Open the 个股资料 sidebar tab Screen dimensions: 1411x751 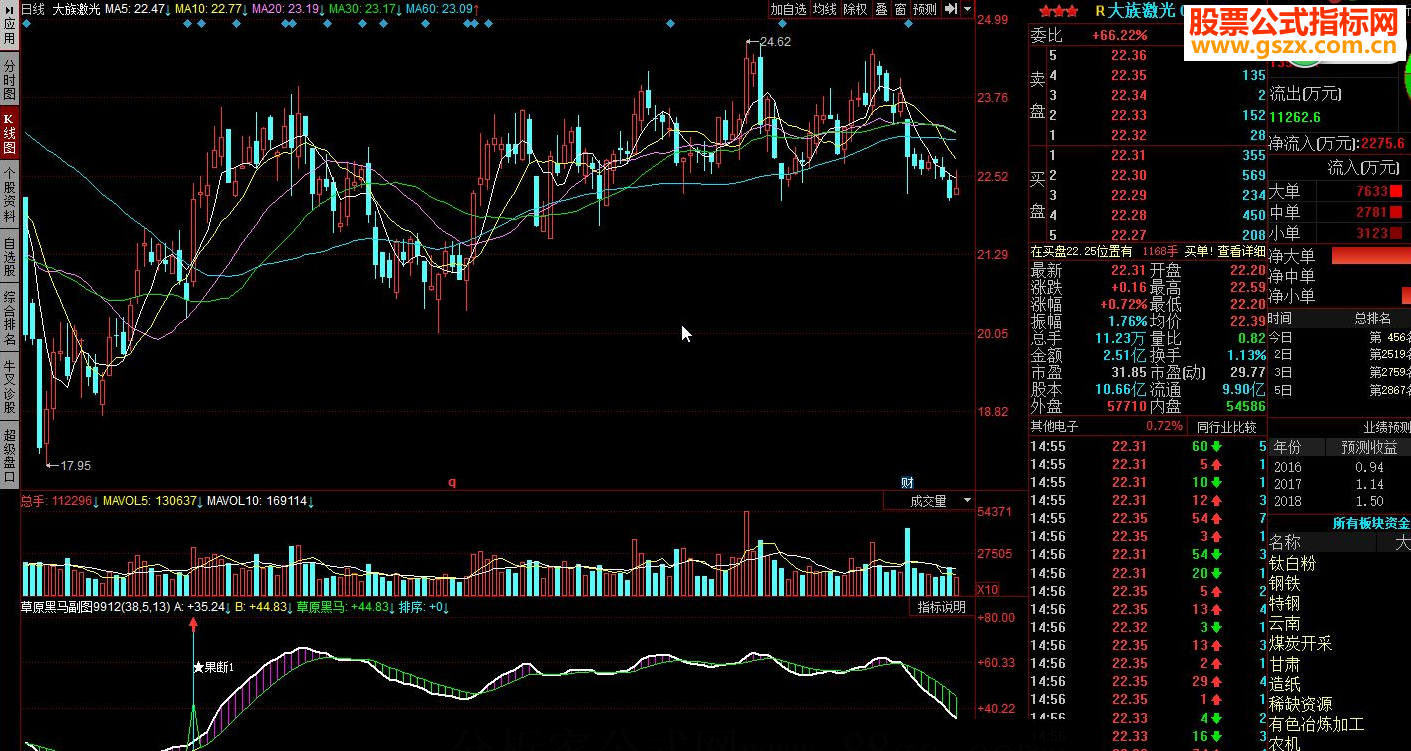[9, 194]
